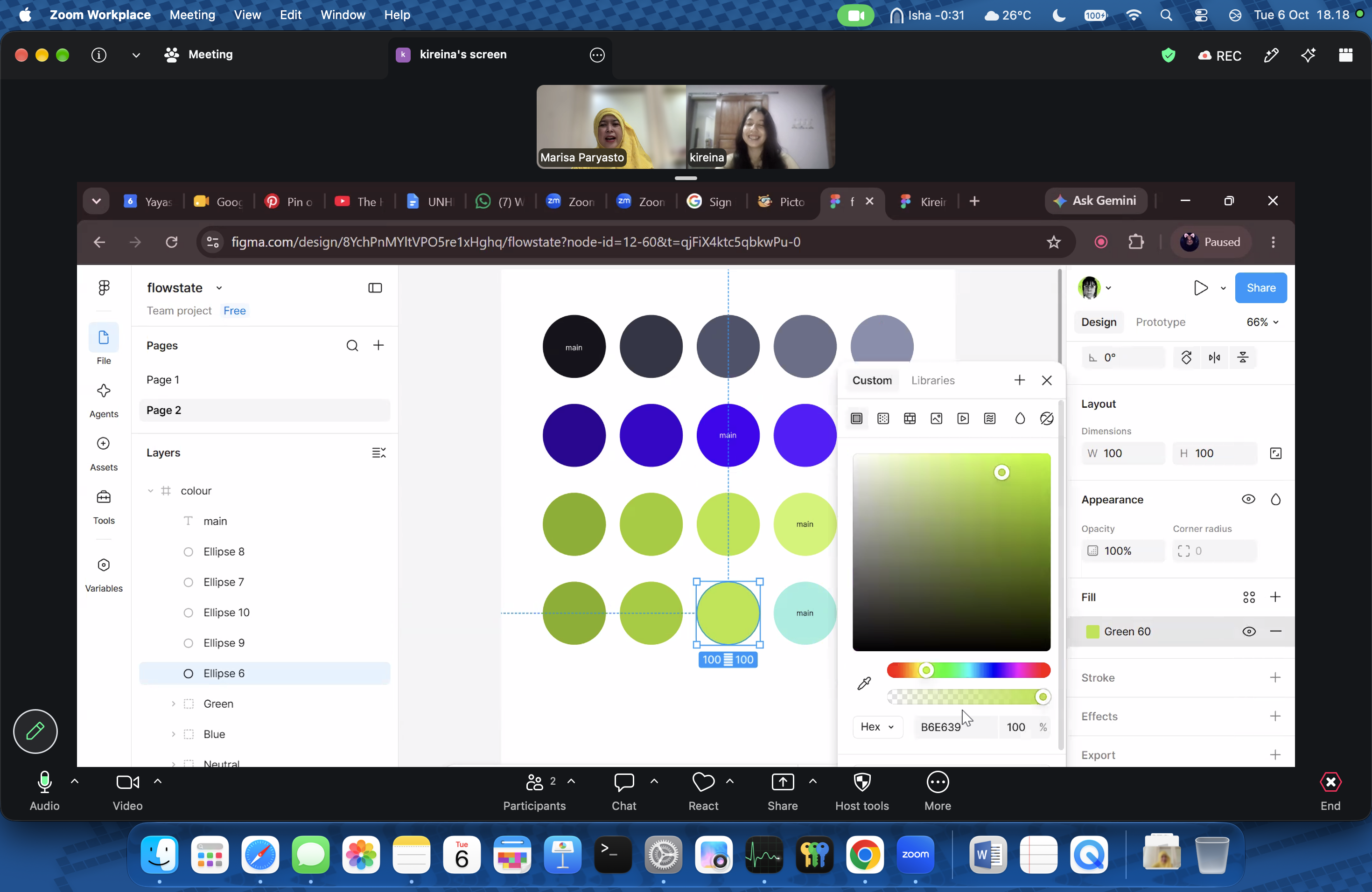
Task: Toggle Zoom Video camera
Action: point(127,792)
